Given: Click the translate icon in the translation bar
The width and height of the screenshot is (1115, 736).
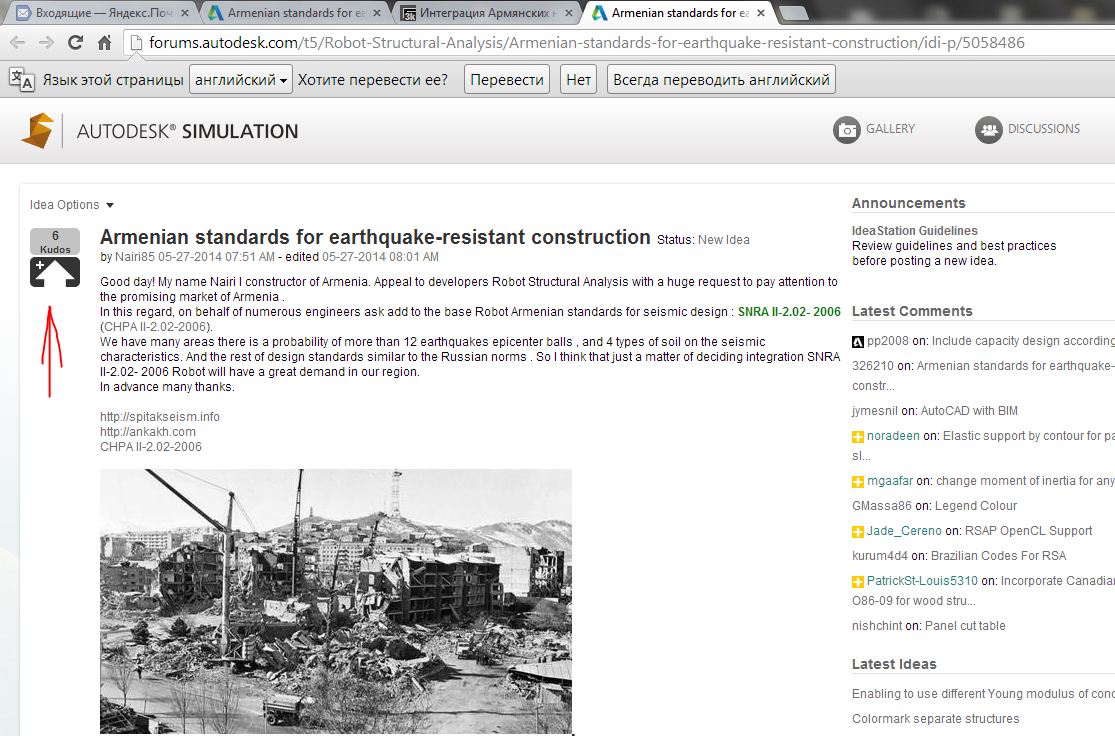Looking at the screenshot, I should click(x=21, y=80).
